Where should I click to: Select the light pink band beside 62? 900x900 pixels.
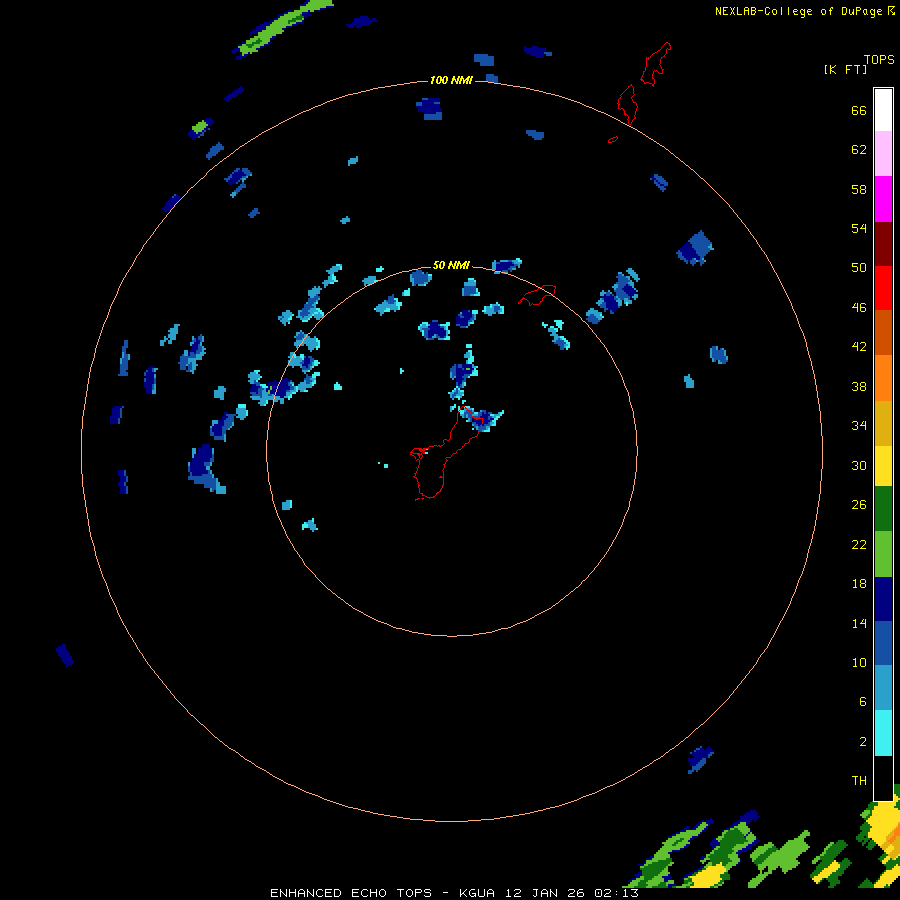(883, 153)
